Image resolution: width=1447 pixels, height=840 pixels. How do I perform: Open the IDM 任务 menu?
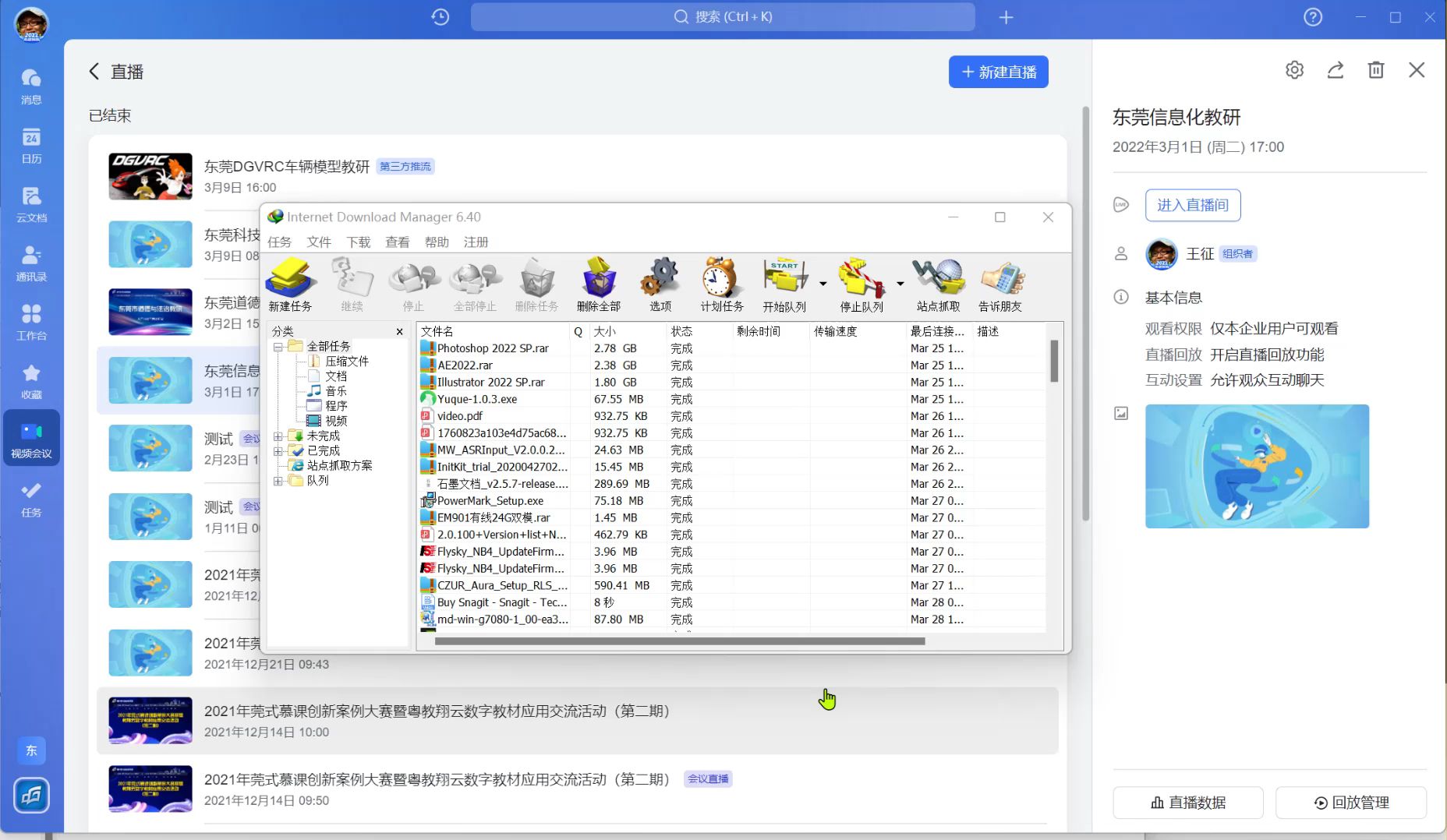point(279,242)
